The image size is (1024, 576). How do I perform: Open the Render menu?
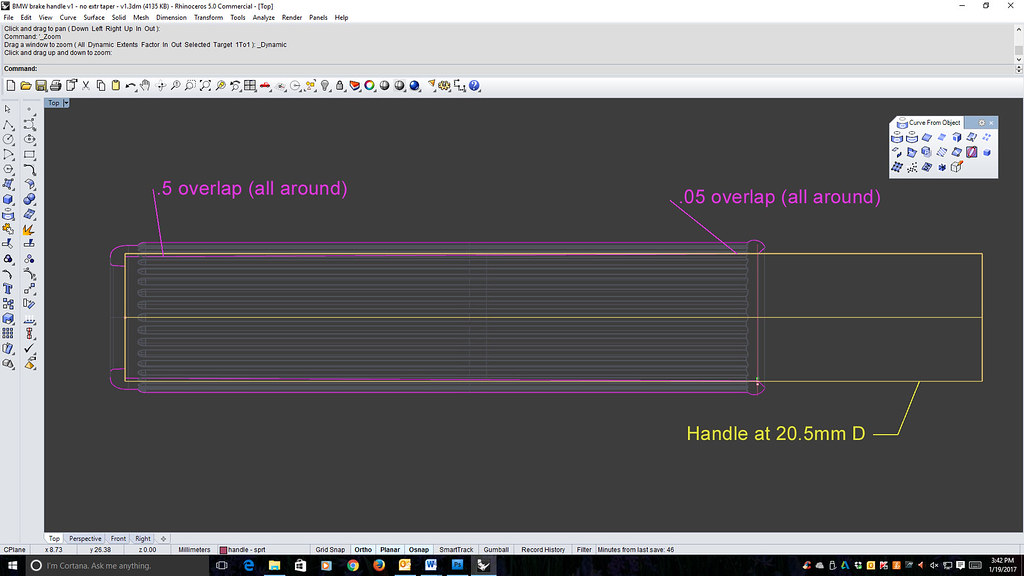pyautogui.click(x=292, y=18)
